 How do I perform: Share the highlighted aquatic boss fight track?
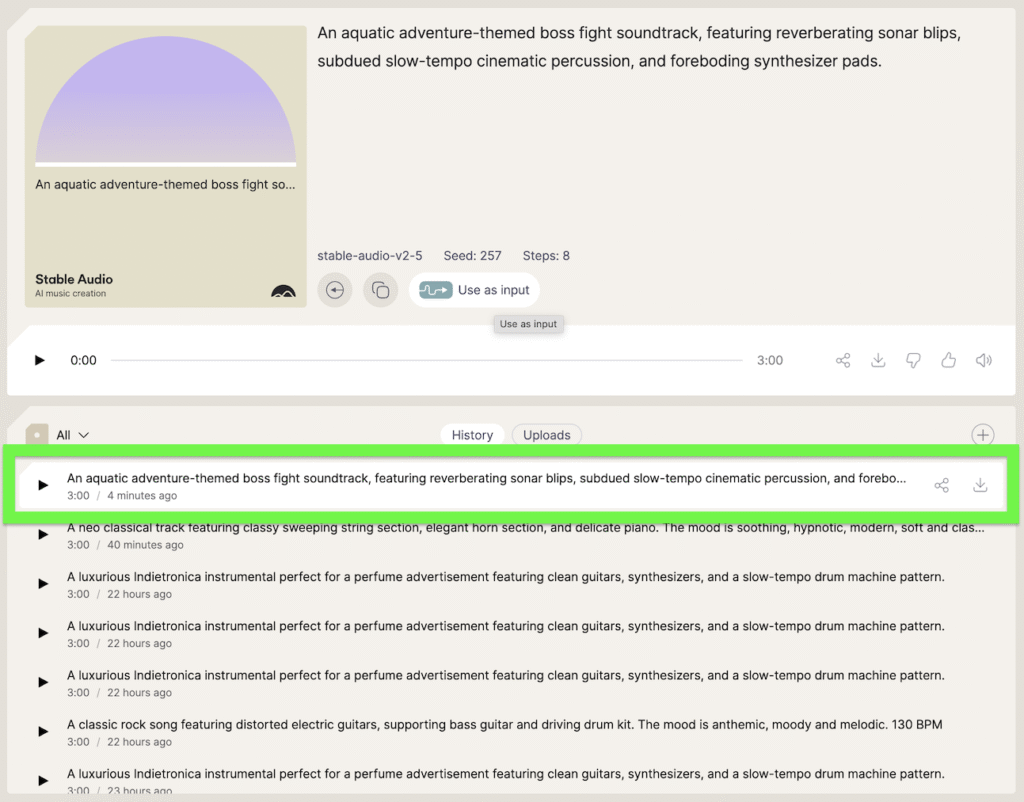click(x=941, y=485)
